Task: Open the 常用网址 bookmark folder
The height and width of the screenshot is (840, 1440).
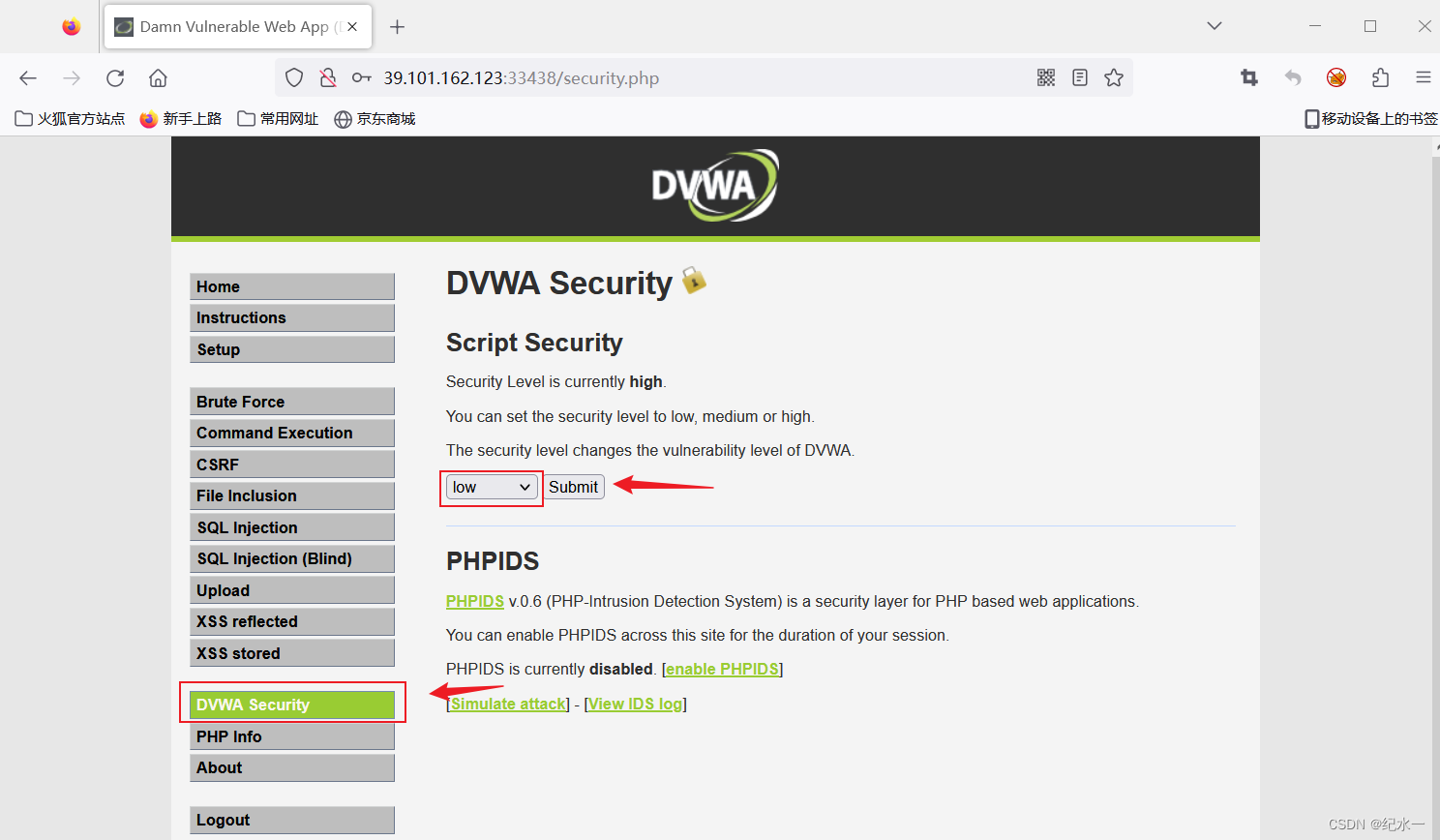Action: click(x=278, y=119)
